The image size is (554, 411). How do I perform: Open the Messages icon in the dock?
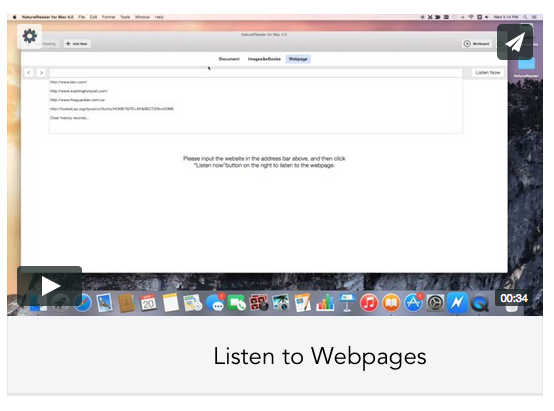tap(215, 303)
